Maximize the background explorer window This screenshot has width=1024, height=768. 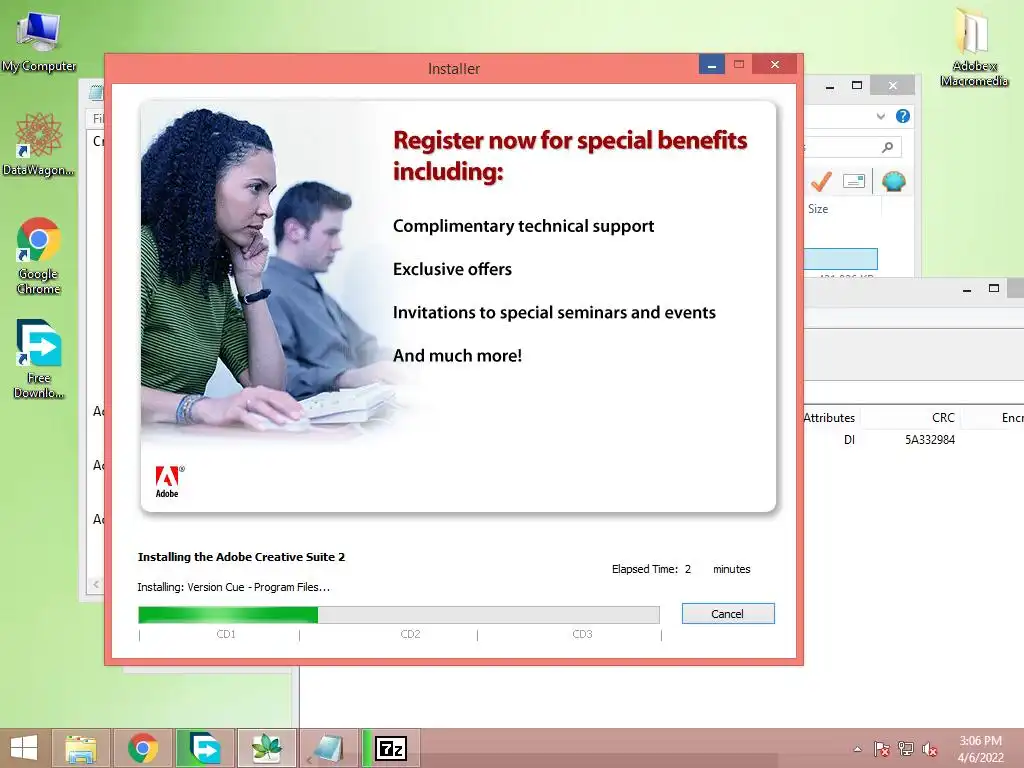click(857, 86)
